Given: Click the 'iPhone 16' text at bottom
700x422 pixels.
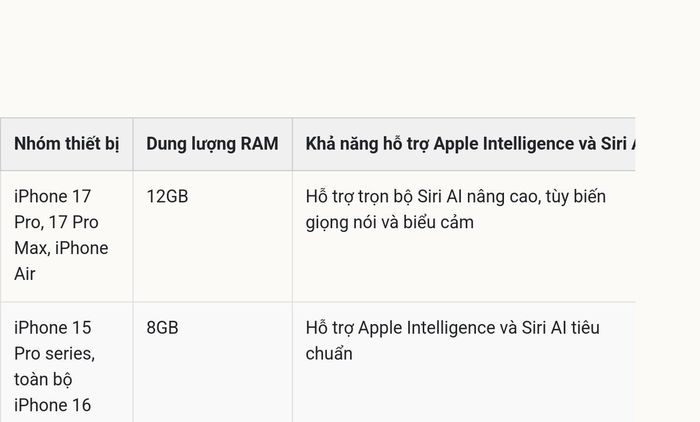Looking at the screenshot, I should click(53, 405).
